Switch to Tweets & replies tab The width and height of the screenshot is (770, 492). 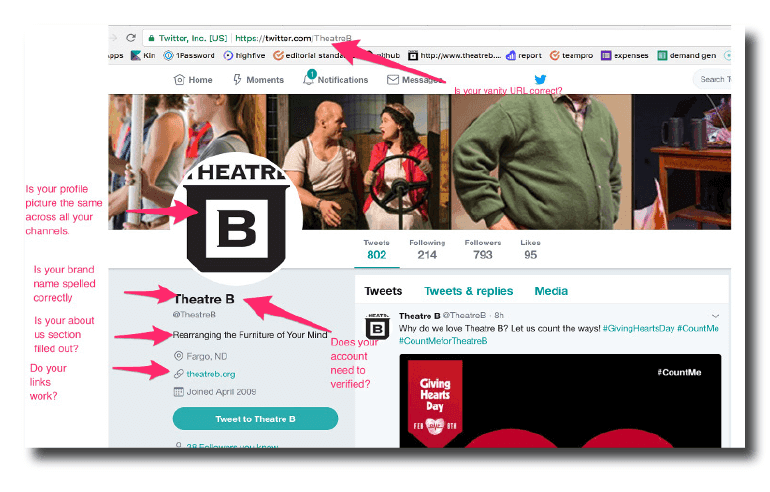pos(468,291)
